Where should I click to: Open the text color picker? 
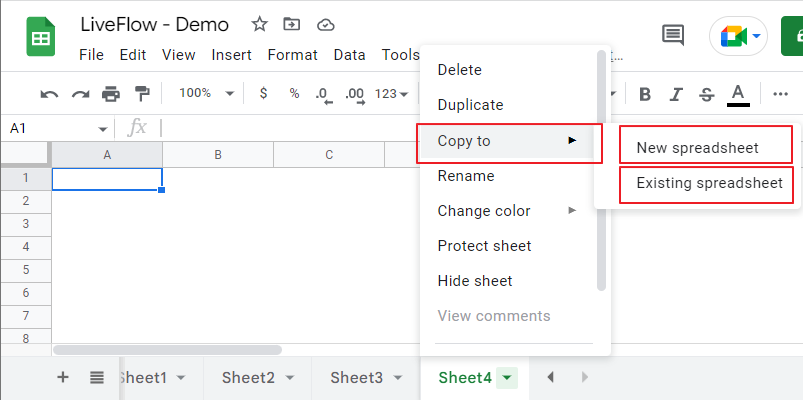point(738,94)
